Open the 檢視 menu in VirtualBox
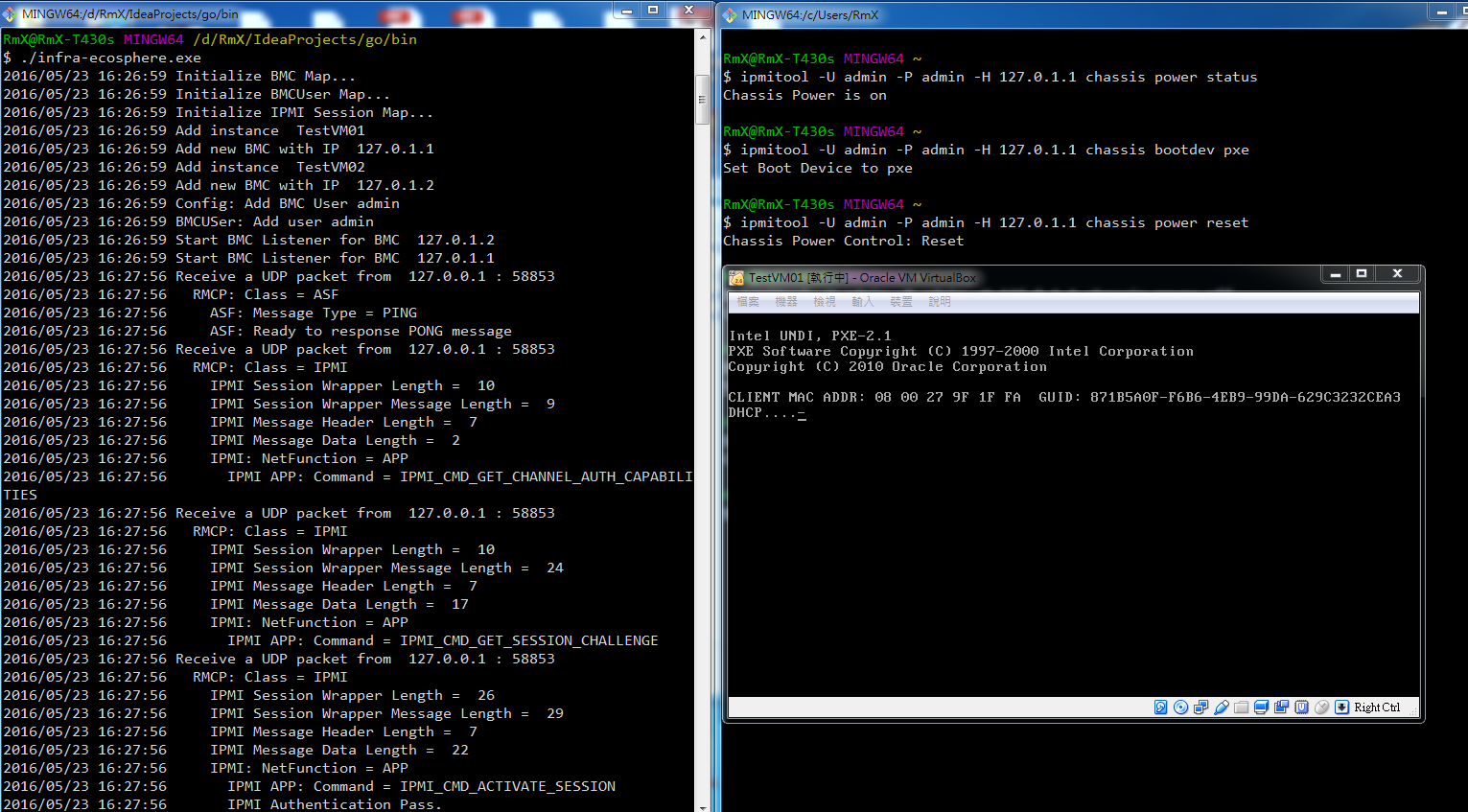 825,302
